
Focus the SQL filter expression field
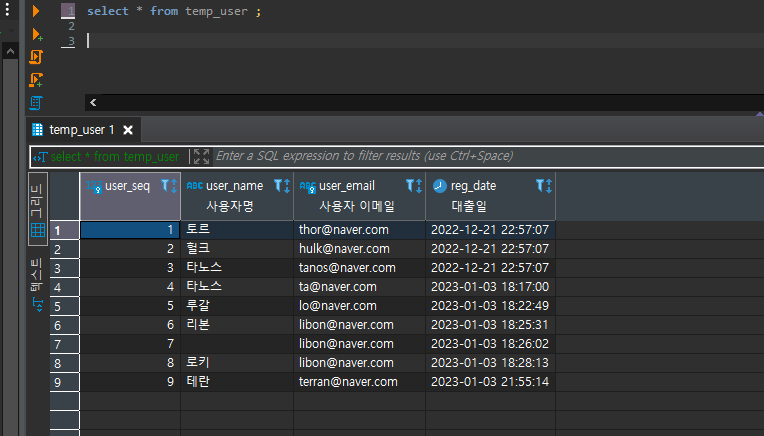coord(487,156)
